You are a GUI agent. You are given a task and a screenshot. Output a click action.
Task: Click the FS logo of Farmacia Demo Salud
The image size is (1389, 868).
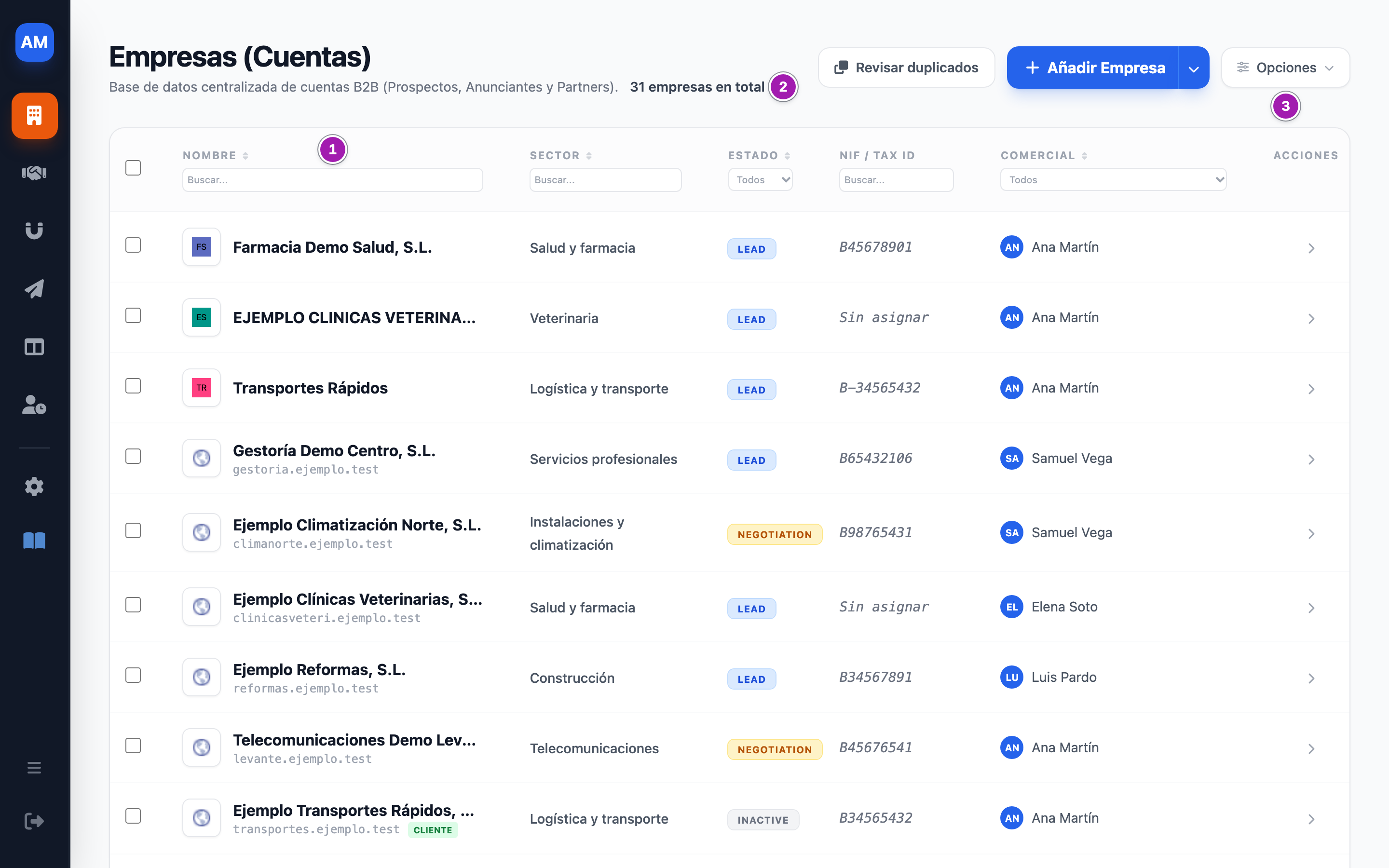(x=202, y=247)
